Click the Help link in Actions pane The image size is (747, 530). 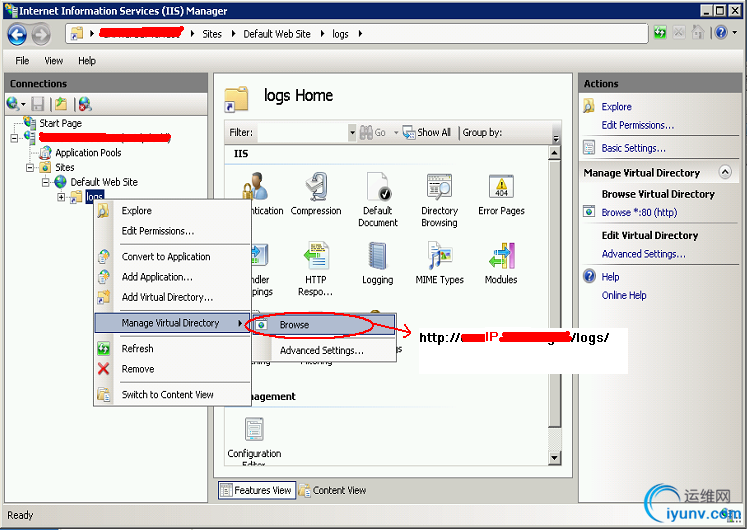point(610,277)
